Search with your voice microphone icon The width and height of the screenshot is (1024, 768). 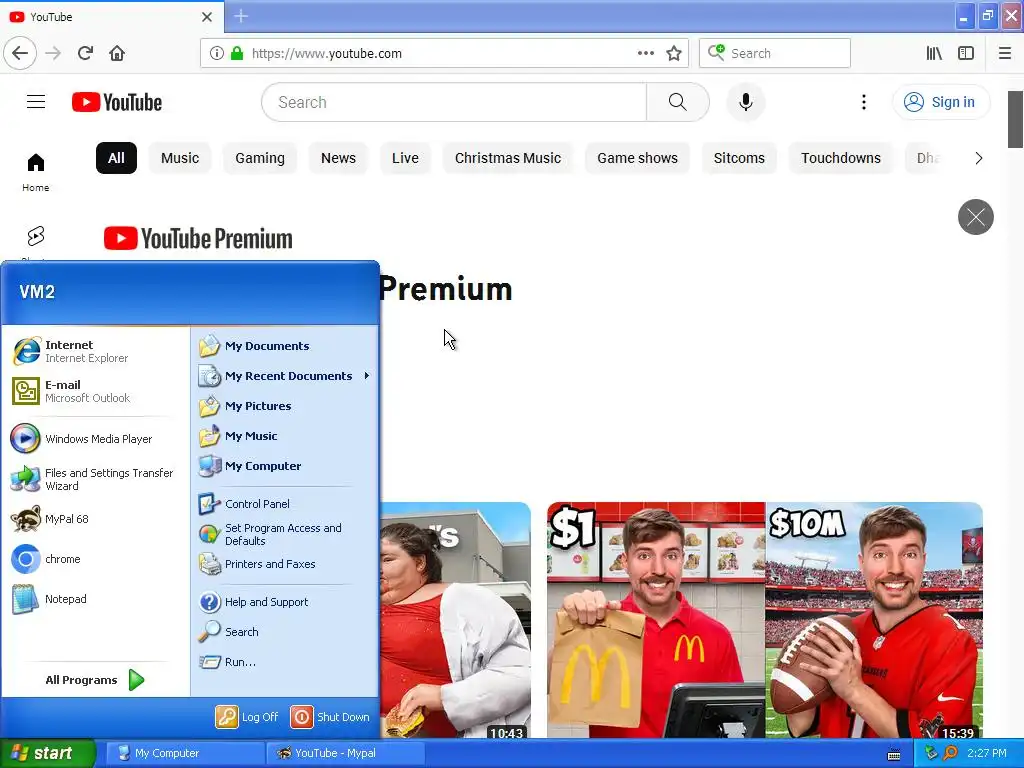point(745,102)
